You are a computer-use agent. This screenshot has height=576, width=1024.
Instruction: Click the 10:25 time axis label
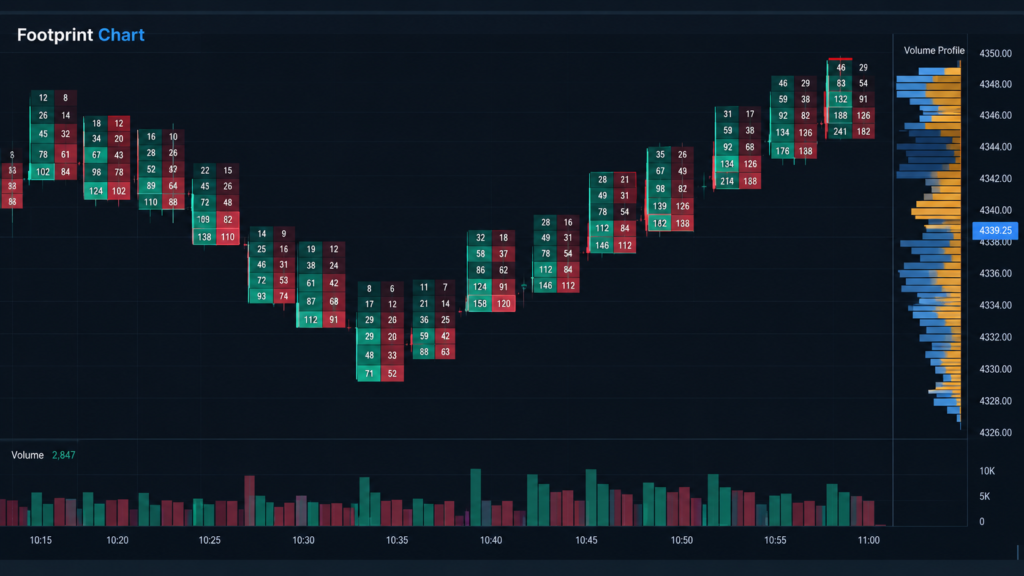210,540
